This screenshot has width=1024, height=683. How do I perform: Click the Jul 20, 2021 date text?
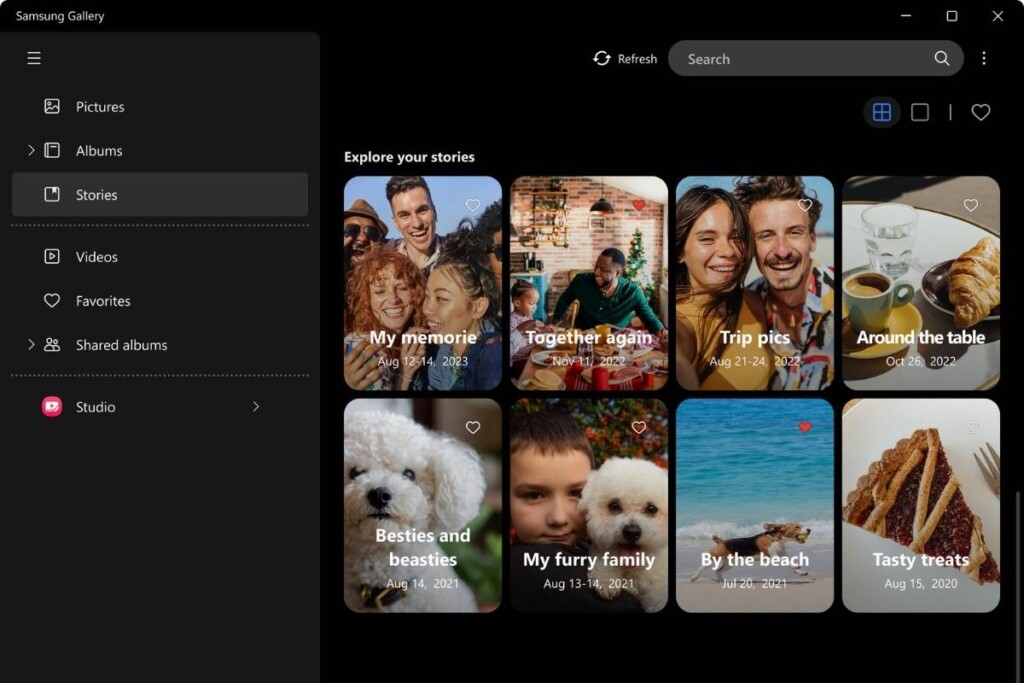754,583
